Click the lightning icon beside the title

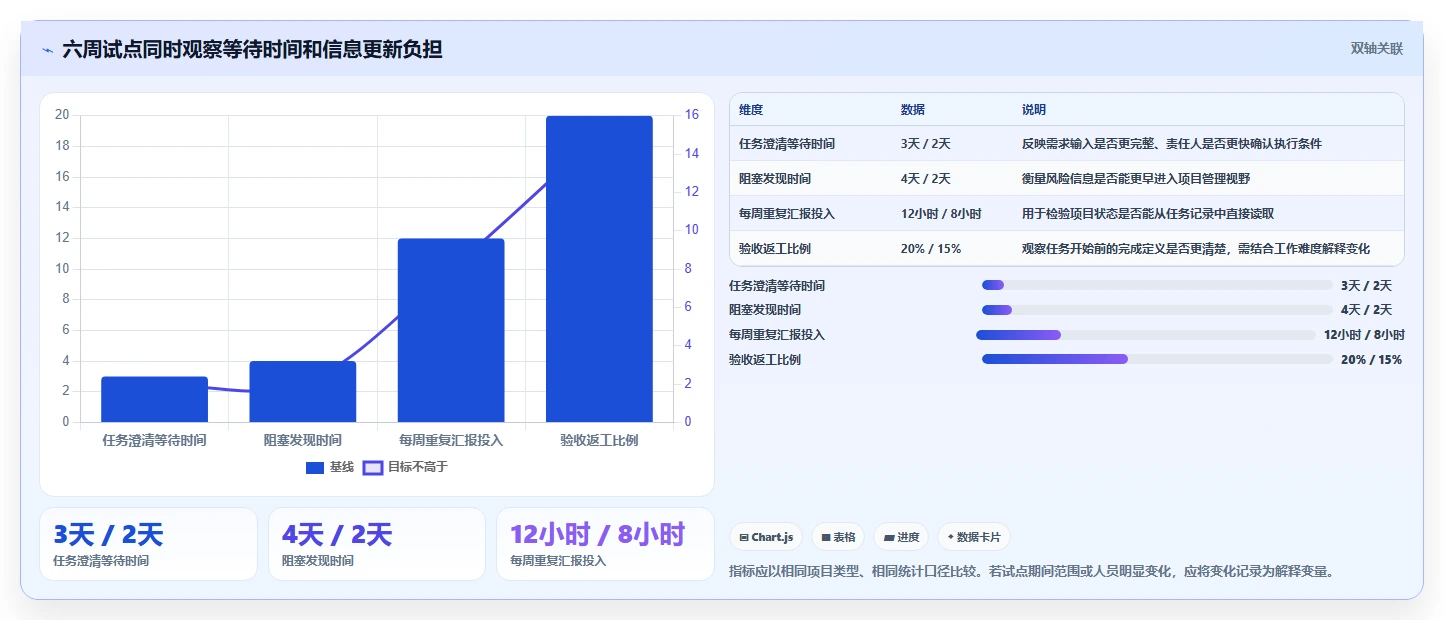[47, 49]
